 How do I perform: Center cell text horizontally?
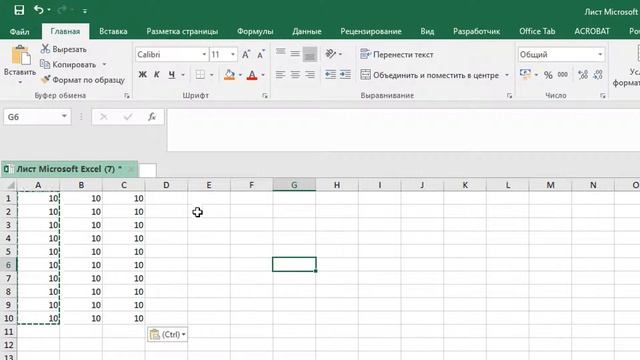point(295,75)
